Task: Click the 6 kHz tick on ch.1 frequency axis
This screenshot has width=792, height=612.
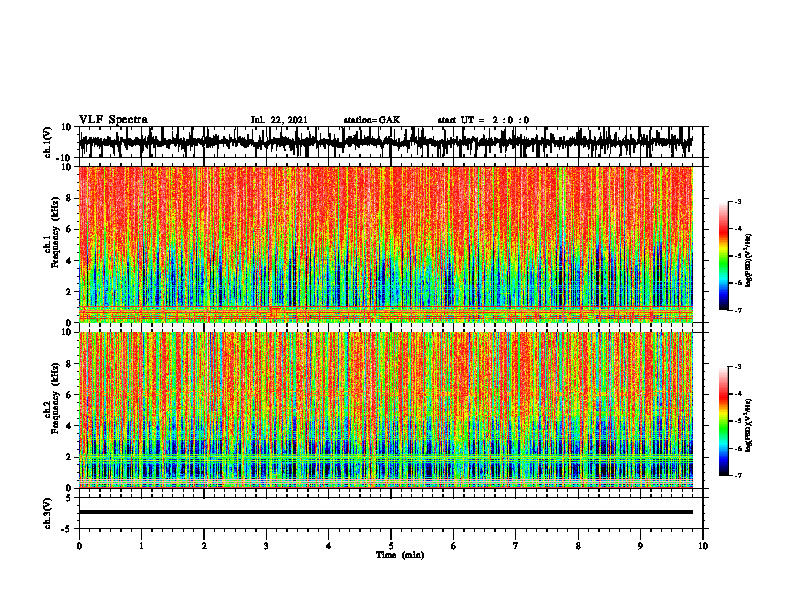Action: coord(69,229)
